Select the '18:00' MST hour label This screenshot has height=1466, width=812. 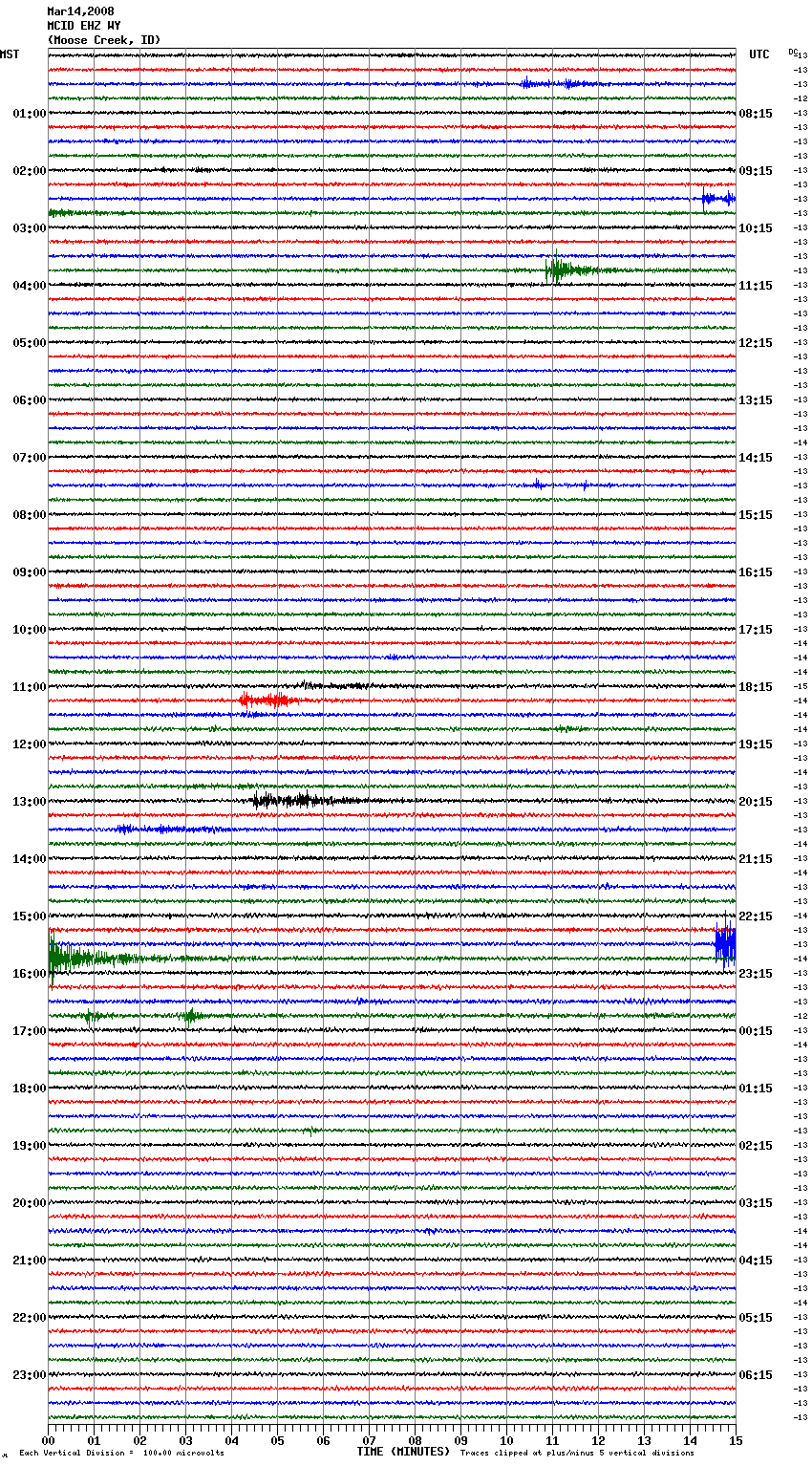point(30,1089)
